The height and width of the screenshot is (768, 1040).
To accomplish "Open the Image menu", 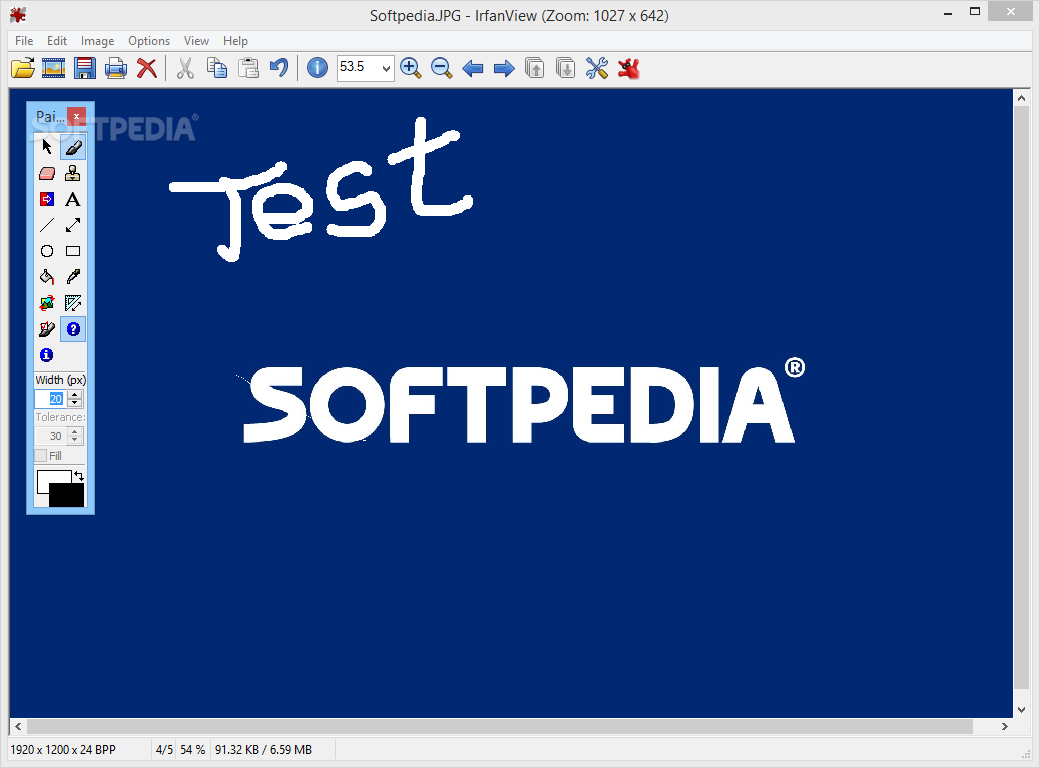I will click(x=98, y=40).
